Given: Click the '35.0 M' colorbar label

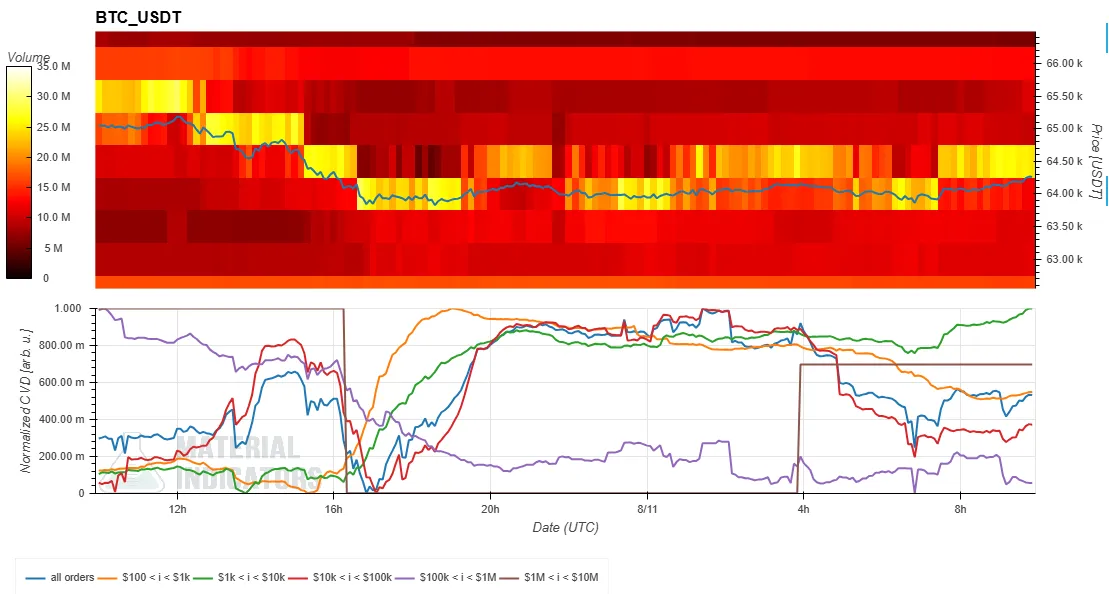Looking at the screenshot, I should click(x=54, y=66).
